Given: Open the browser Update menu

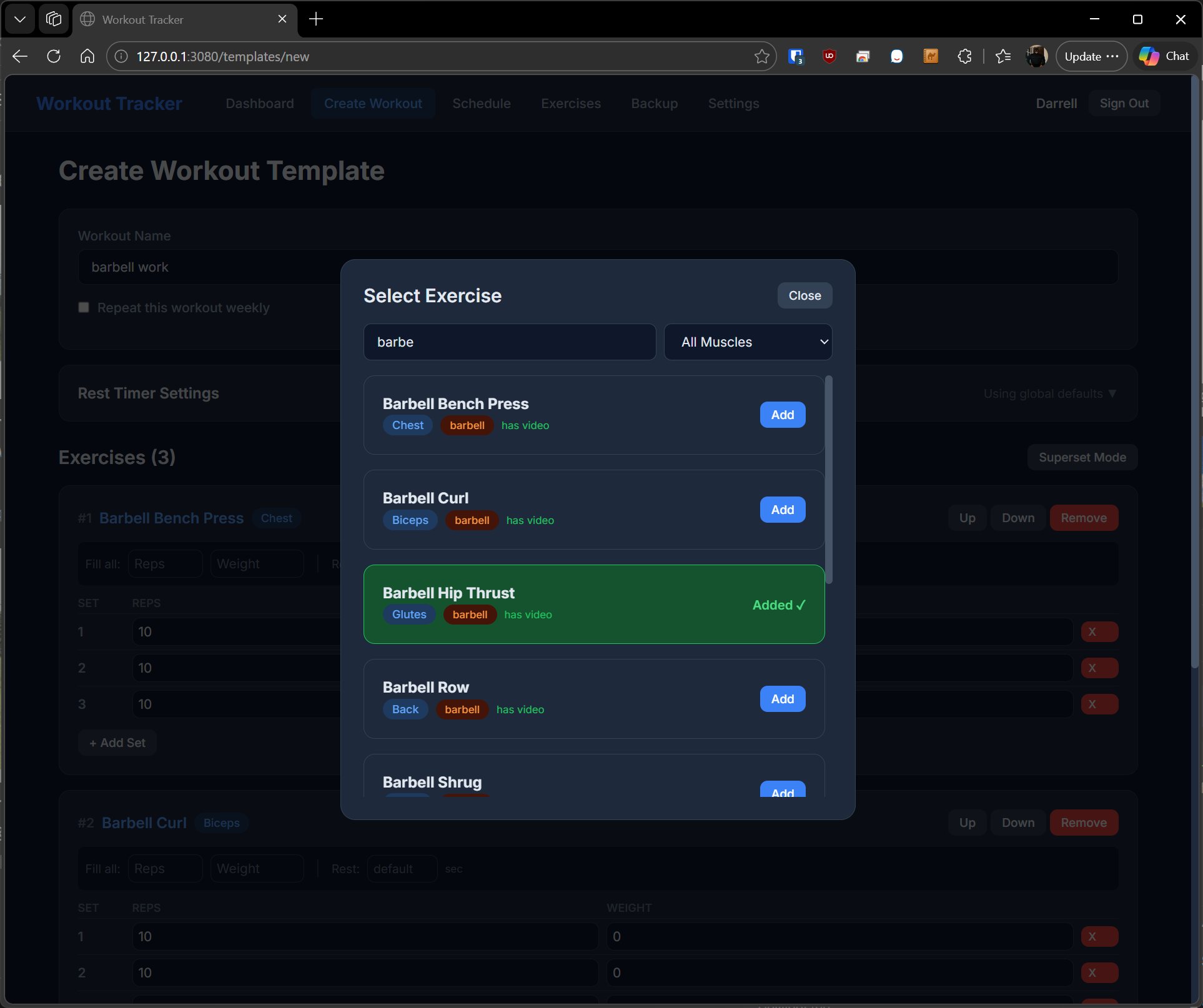Looking at the screenshot, I should 1091,56.
